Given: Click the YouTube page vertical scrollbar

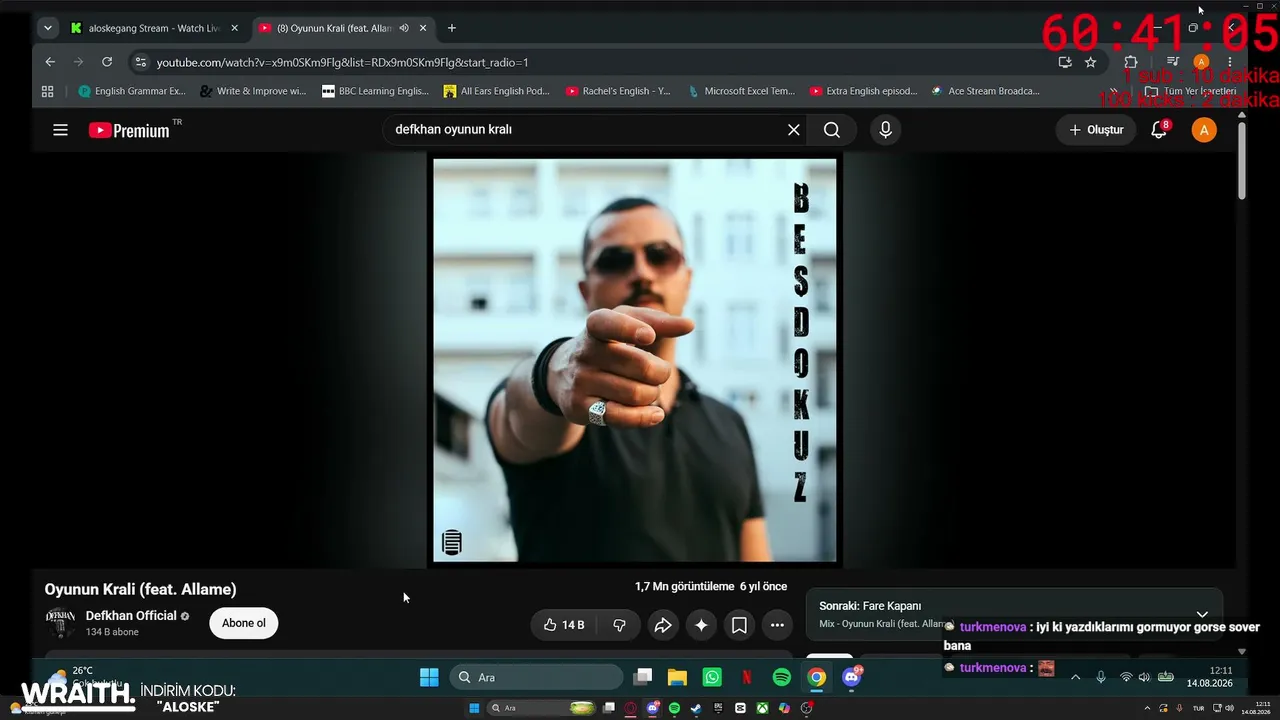Looking at the screenshot, I should (x=1242, y=160).
